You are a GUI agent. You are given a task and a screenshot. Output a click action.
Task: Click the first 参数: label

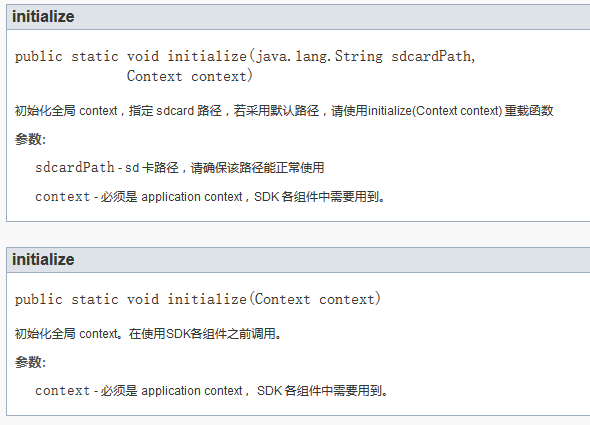click(30, 139)
